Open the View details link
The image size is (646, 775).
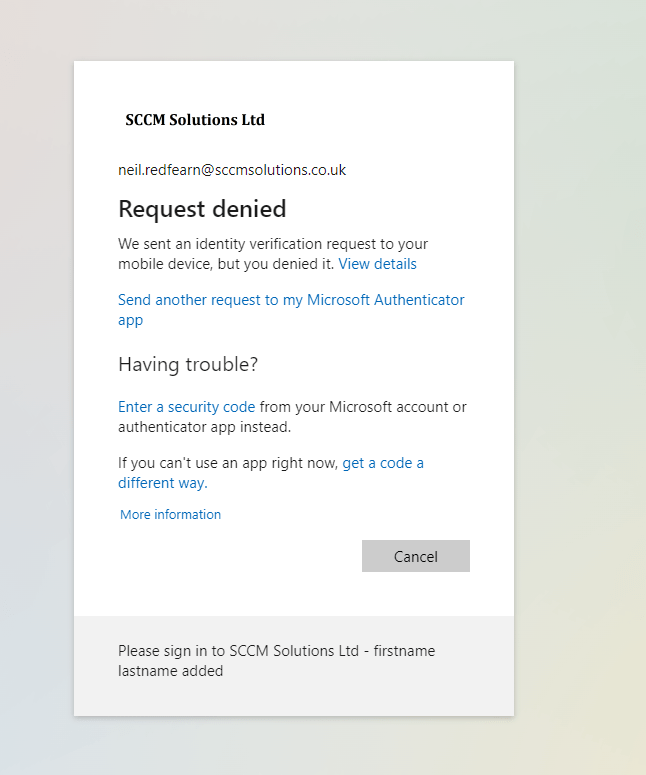click(377, 264)
